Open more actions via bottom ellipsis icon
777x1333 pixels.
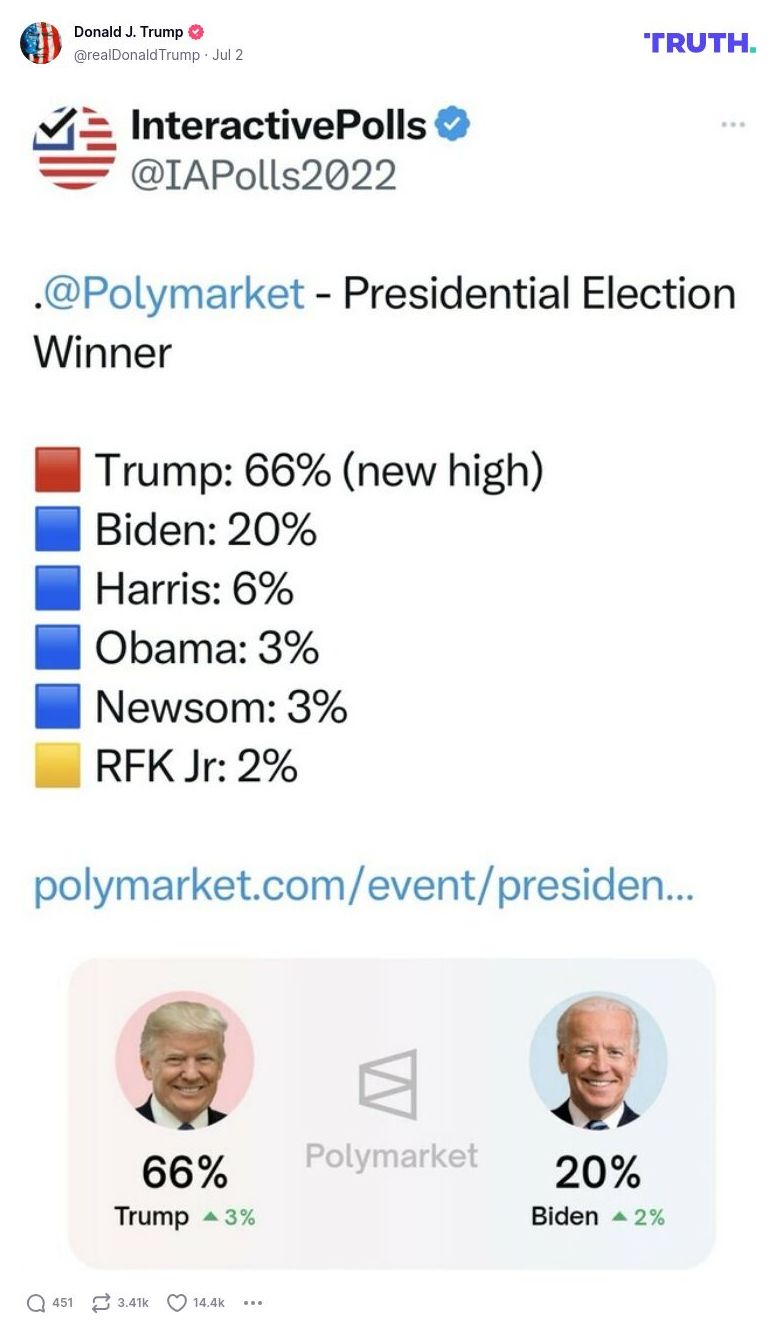click(253, 1303)
